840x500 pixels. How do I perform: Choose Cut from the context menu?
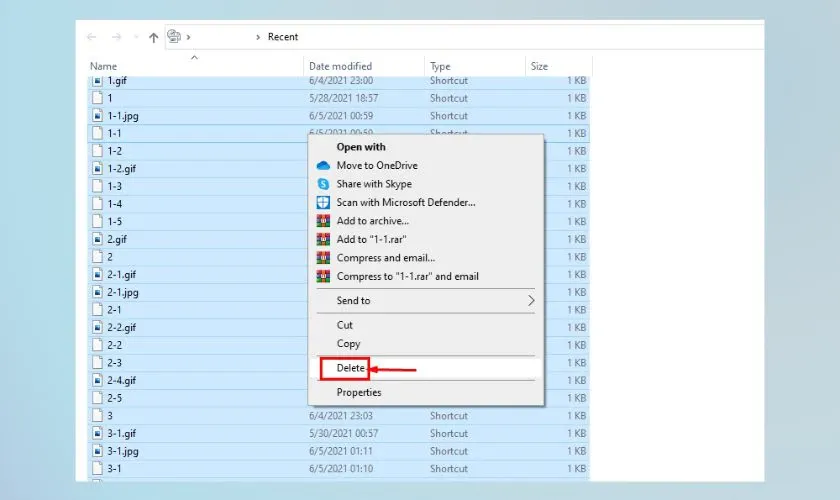point(345,325)
